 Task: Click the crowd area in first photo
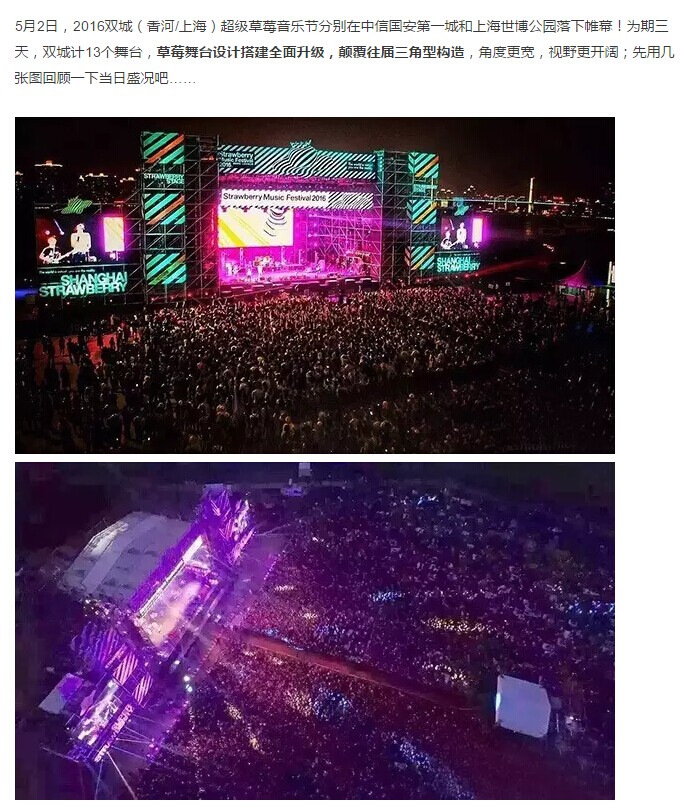pyautogui.click(x=315, y=371)
